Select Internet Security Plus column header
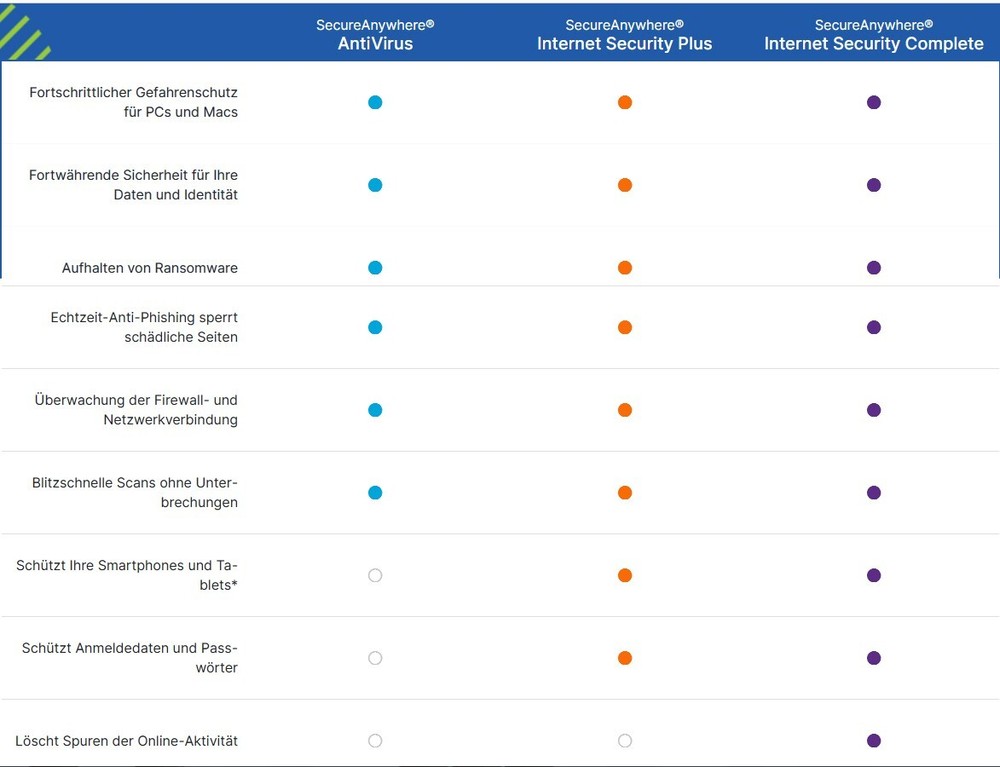 [625, 35]
